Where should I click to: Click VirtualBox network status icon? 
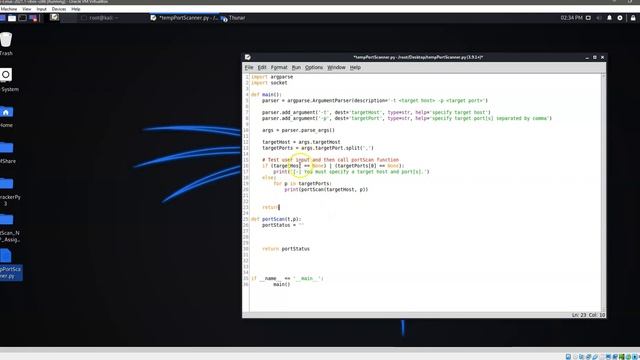pyautogui.click(x=588, y=357)
